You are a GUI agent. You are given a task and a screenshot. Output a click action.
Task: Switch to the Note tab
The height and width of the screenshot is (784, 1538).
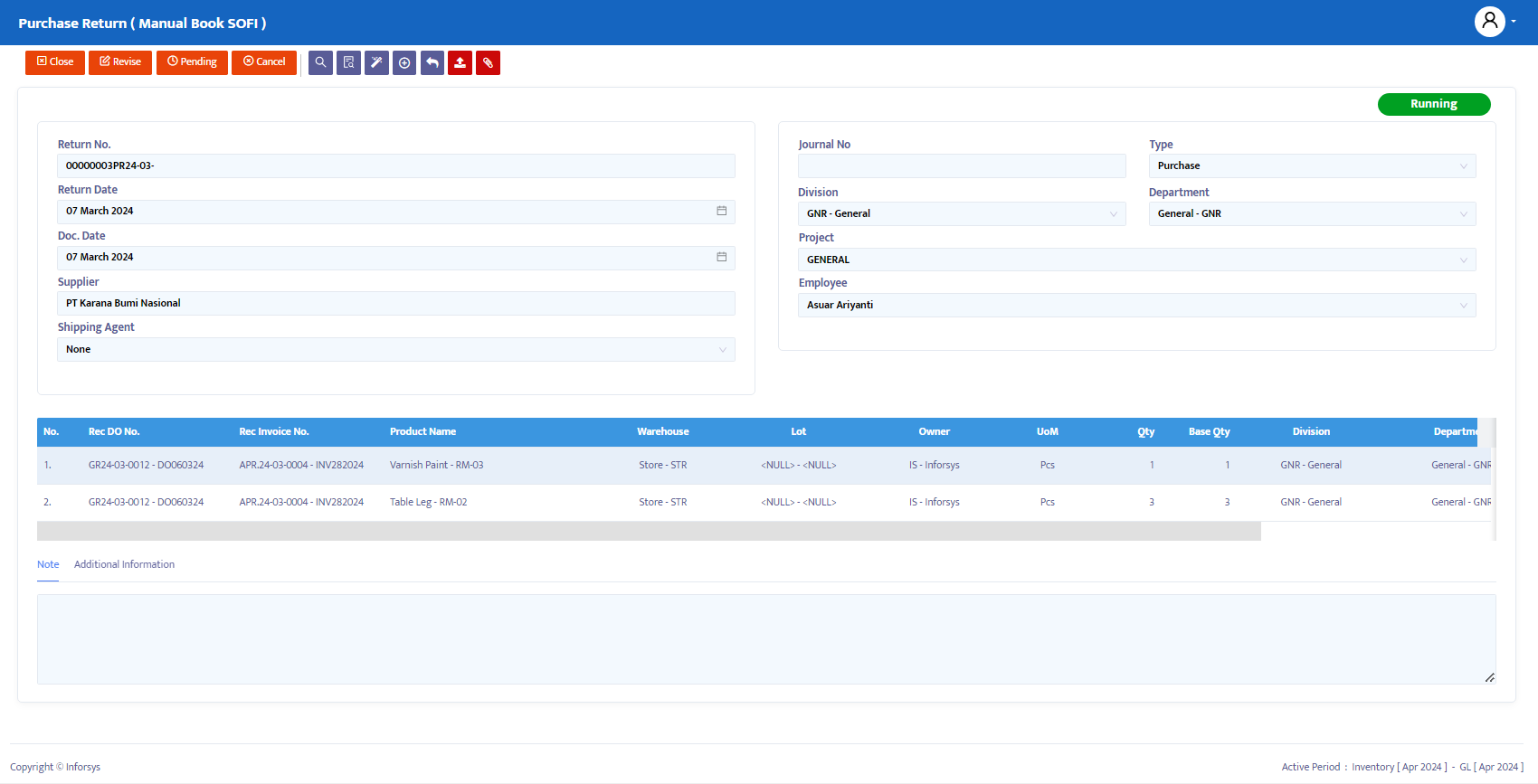48,564
